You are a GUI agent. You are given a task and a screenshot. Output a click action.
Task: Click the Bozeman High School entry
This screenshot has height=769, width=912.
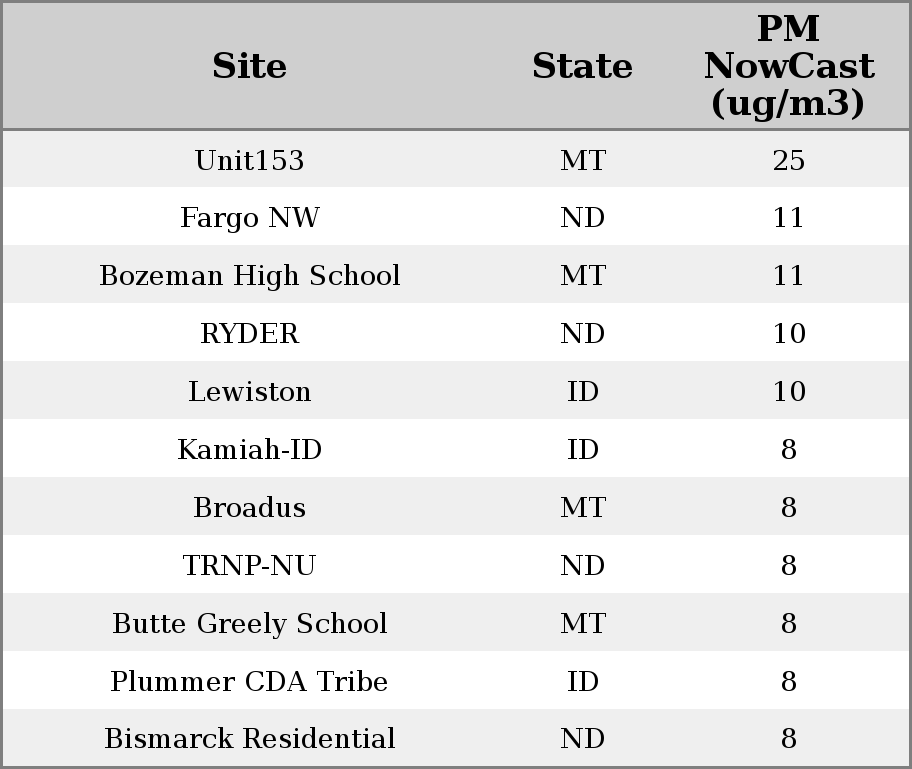coord(249,276)
